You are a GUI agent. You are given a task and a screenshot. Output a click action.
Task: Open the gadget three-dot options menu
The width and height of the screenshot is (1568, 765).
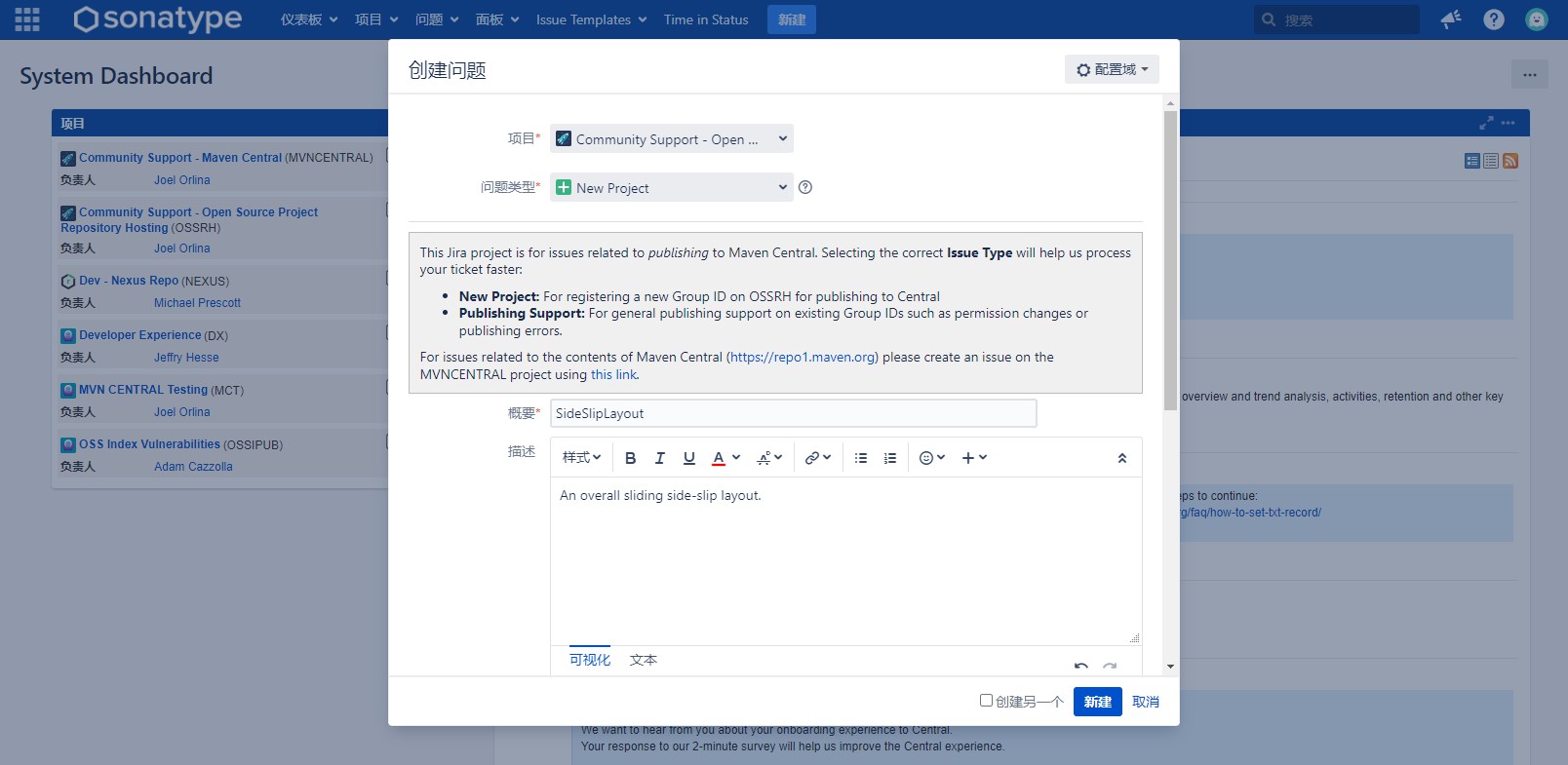click(x=1509, y=123)
